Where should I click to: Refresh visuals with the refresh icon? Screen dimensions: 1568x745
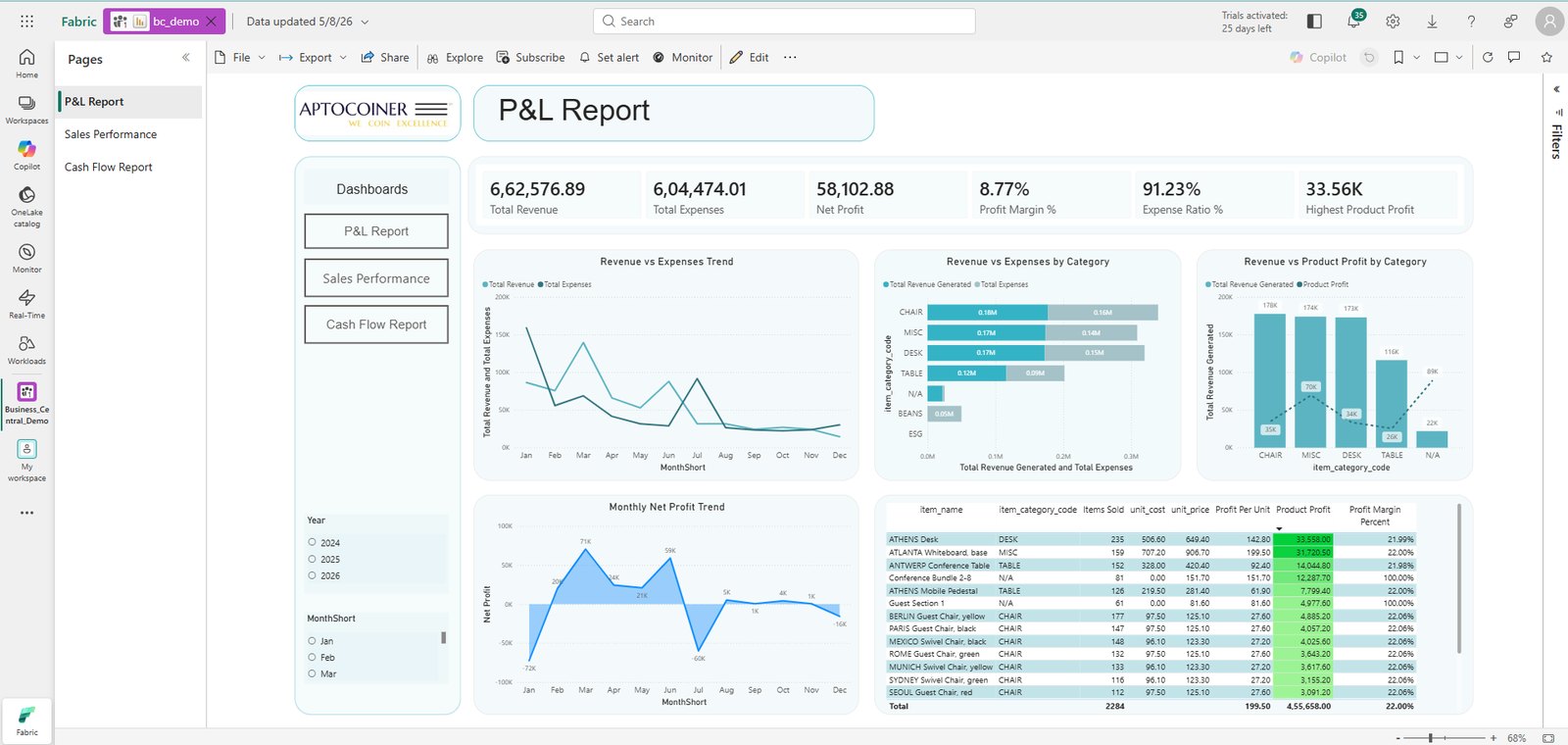1488,57
